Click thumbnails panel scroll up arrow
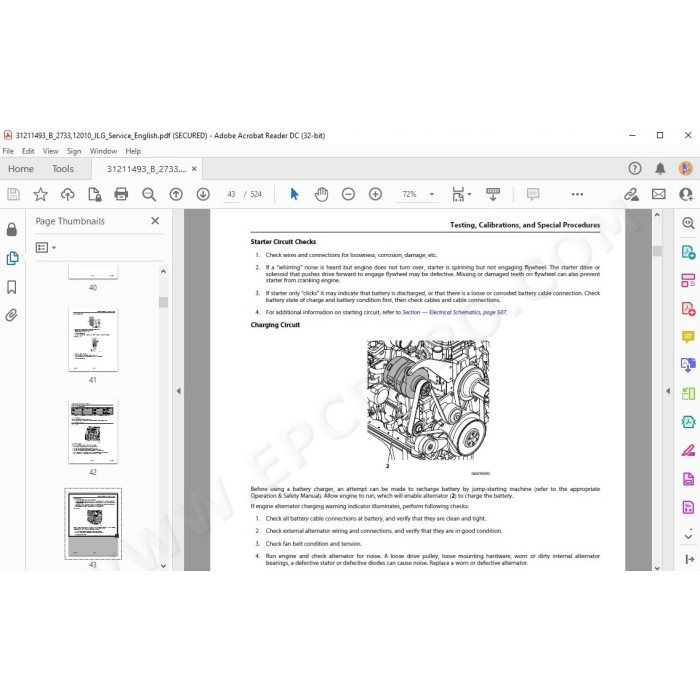Image resolution: width=700 pixels, height=700 pixels. [x=163, y=271]
